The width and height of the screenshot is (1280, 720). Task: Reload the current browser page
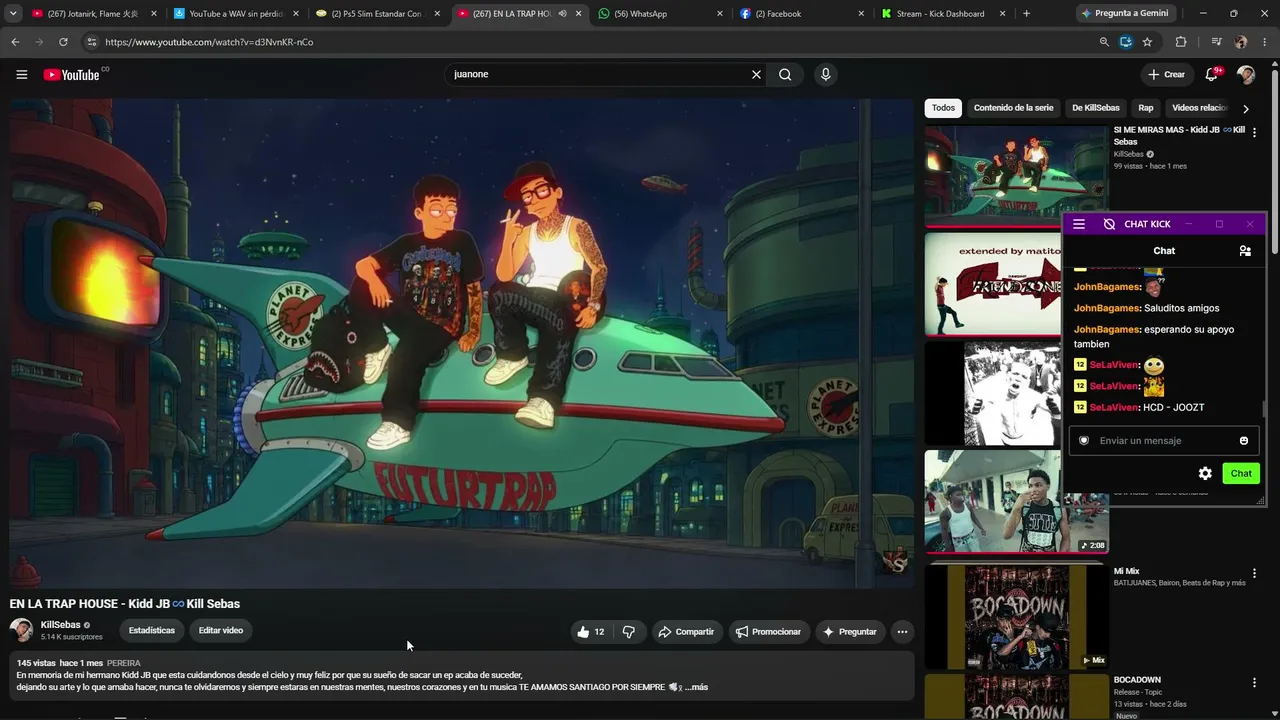point(63,42)
